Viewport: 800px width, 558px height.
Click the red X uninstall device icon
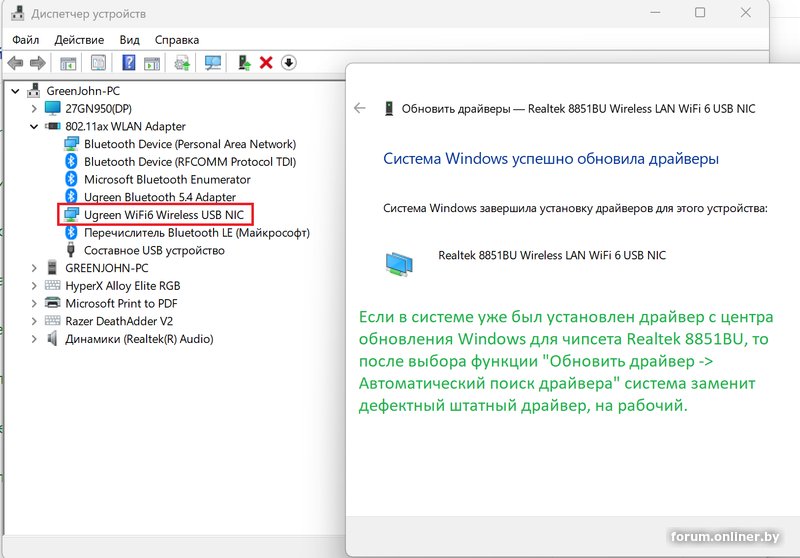[266, 63]
